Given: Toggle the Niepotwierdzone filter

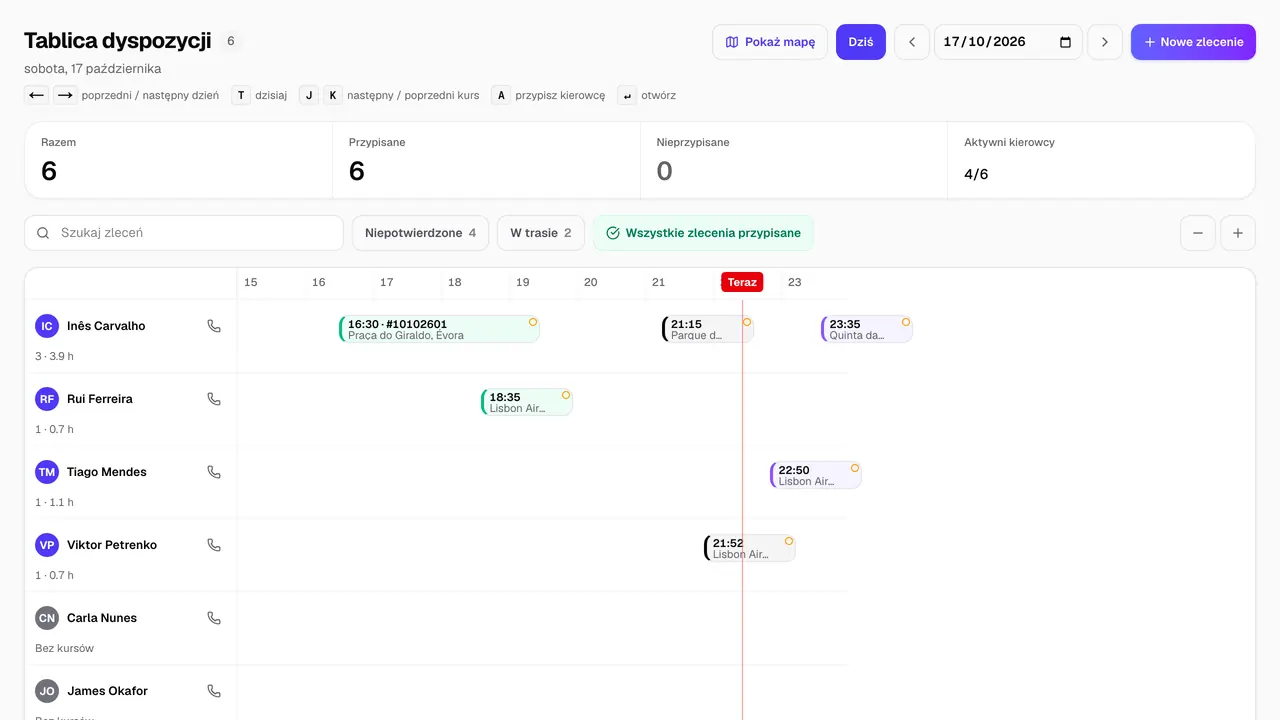Looking at the screenshot, I should coord(420,233).
